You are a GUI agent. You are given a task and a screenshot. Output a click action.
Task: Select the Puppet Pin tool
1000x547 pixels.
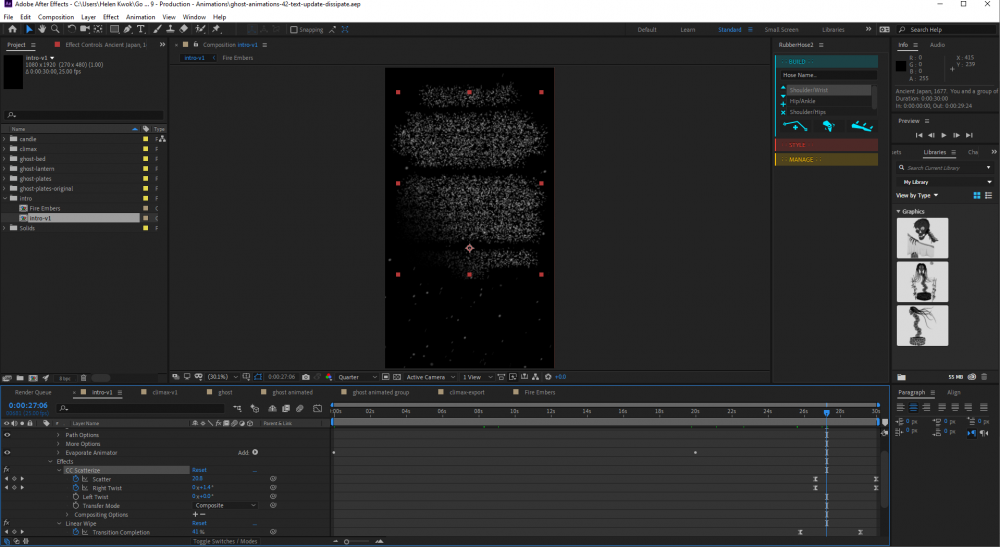217,29
